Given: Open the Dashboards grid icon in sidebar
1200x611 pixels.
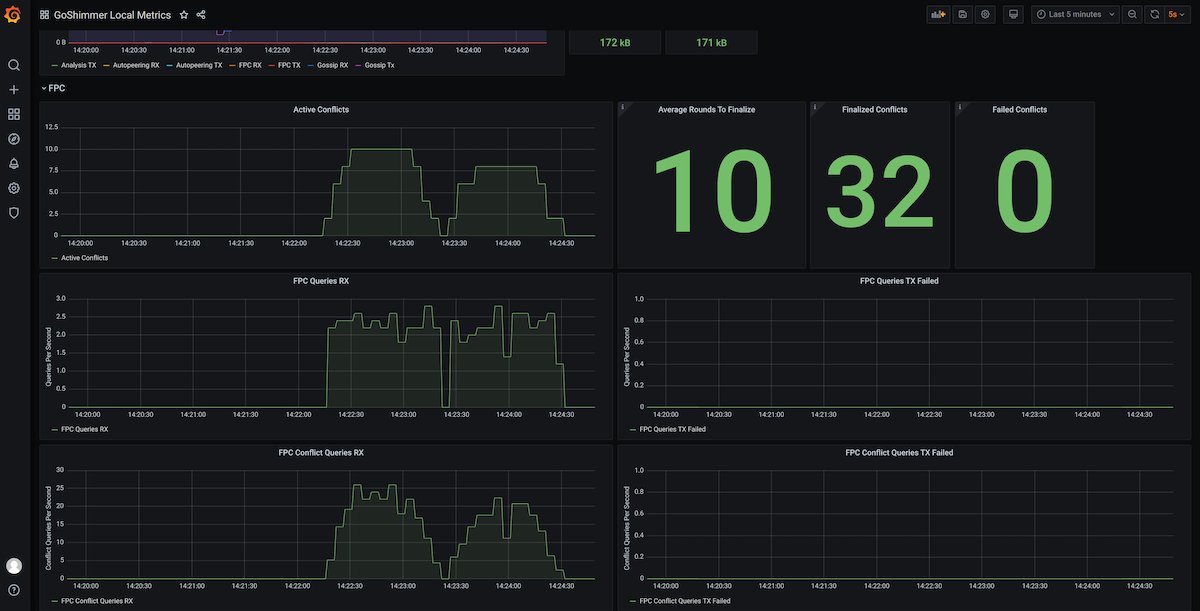Looking at the screenshot, I should [x=14, y=114].
